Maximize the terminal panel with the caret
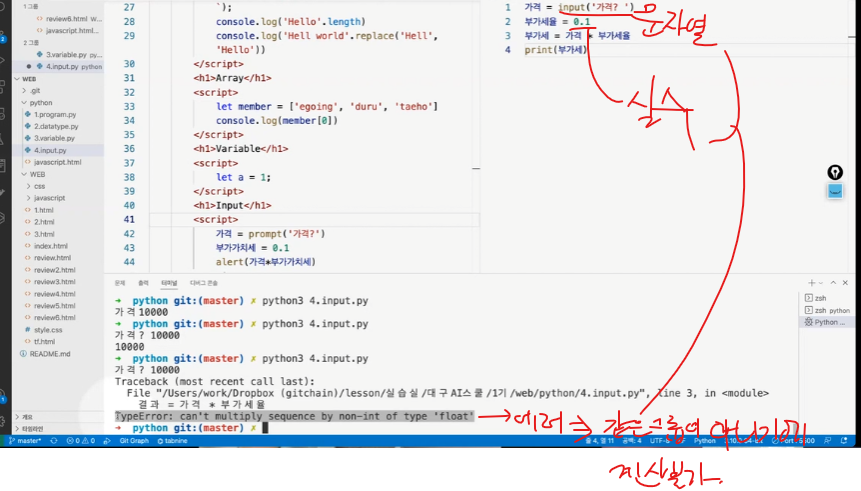 tap(833, 283)
